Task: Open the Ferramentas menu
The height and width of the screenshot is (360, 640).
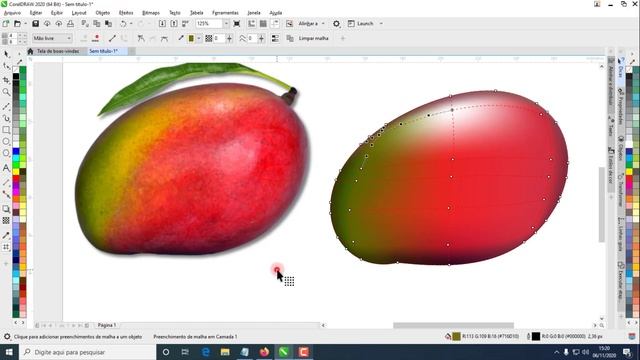Action: click(225, 13)
